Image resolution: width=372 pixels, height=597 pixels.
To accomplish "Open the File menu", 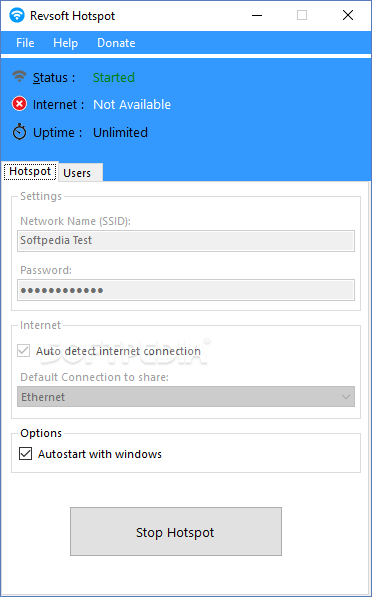I will 25,43.
